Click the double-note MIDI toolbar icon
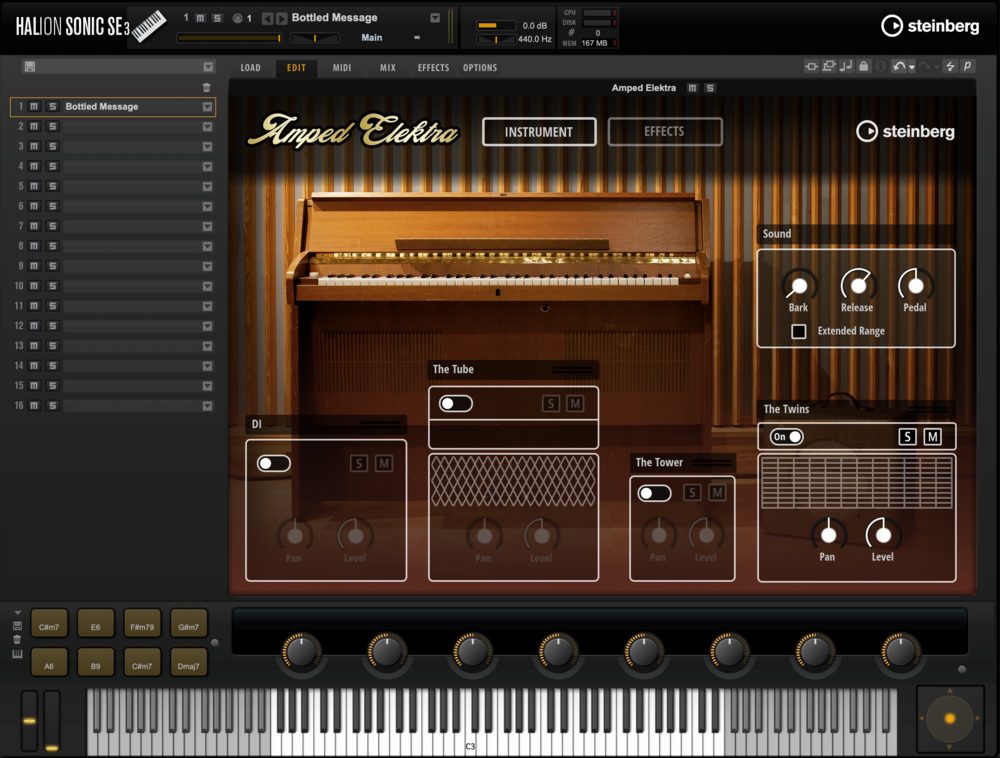This screenshot has width=1000, height=758. pyautogui.click(x=846, y=66)
